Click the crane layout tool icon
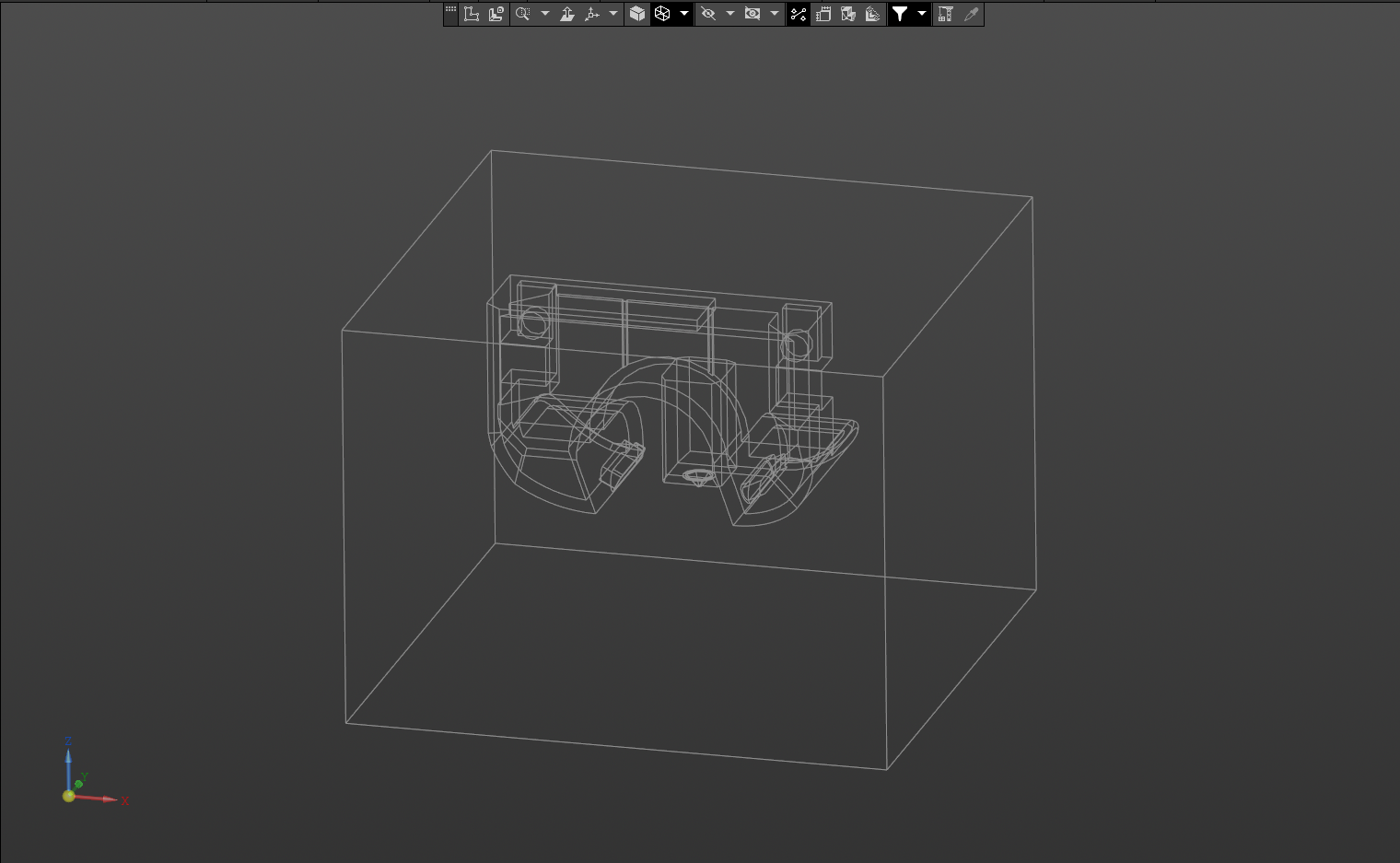The width and height of the screenshot is (1400, 863). point(946,14)
